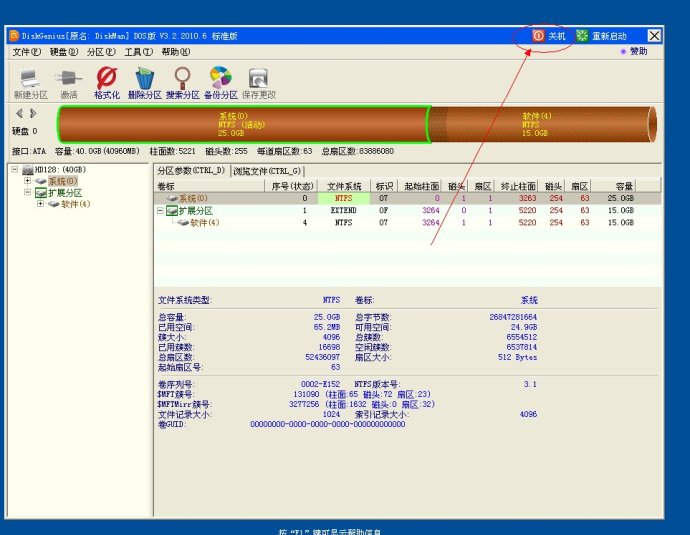Open the Partition (分区) menu
The height and width of the screenshot is (535, 690).
101,52
